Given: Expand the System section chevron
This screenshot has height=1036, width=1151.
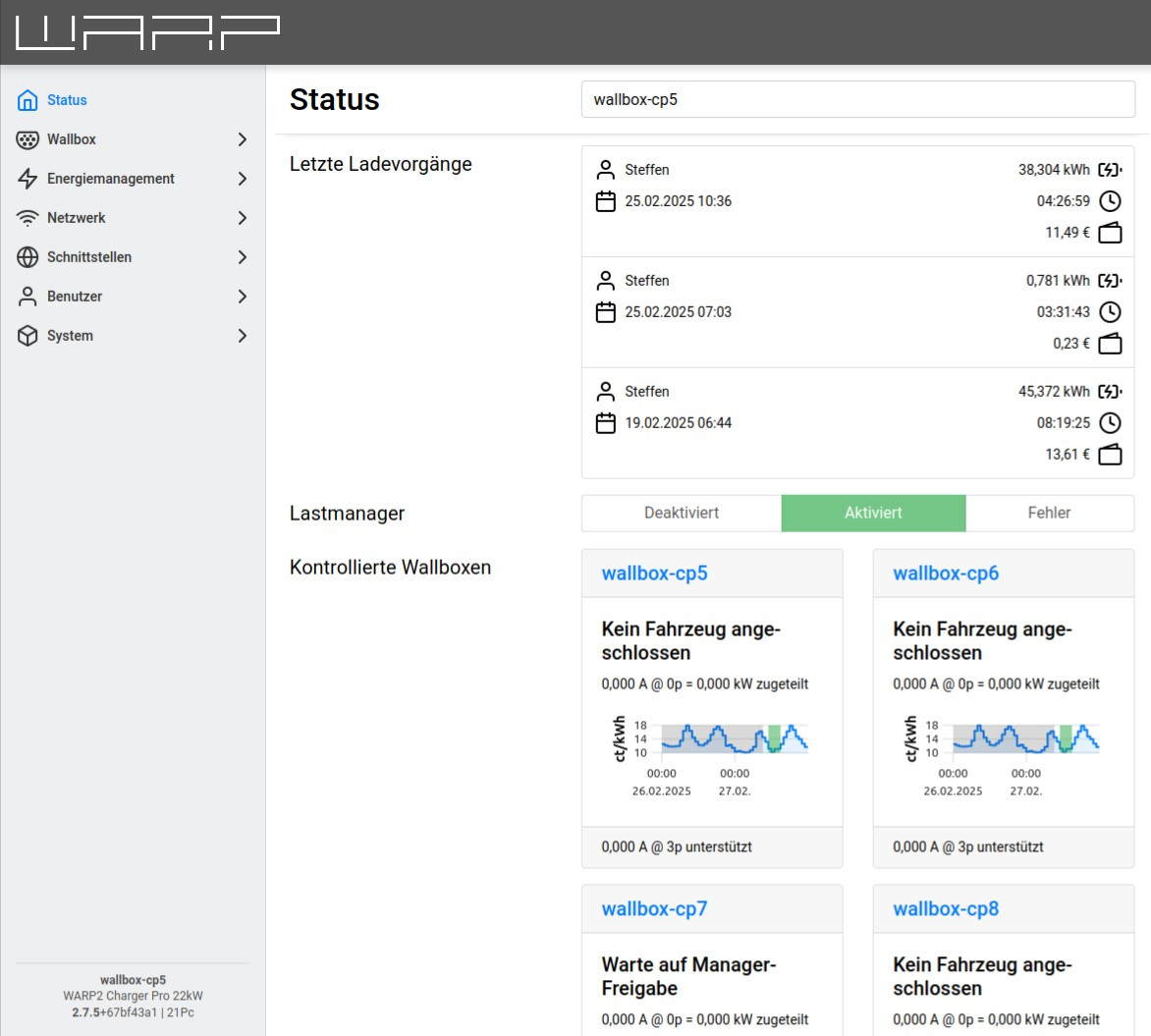Looking at the screenshot, I should pyautogui.click(x=242, y=336).
